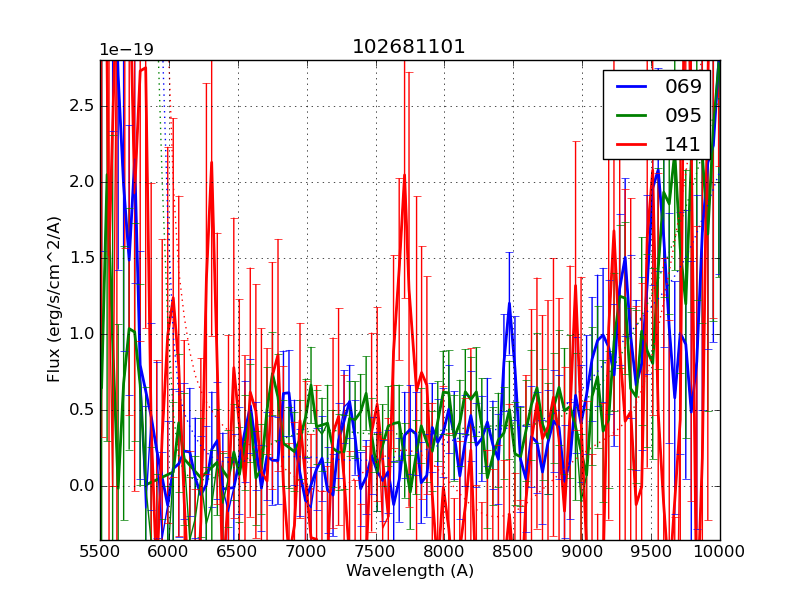Select the 5500 x-axis tick label

coord(100,553)
